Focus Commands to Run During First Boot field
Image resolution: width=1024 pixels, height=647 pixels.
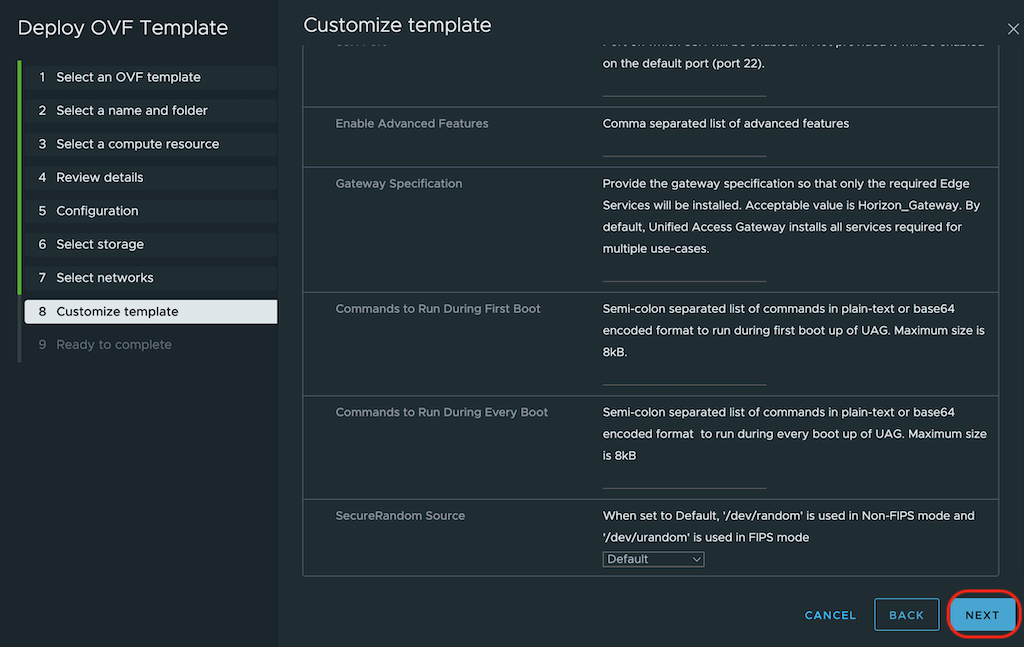pyautogui.click(x=684, y=375)
